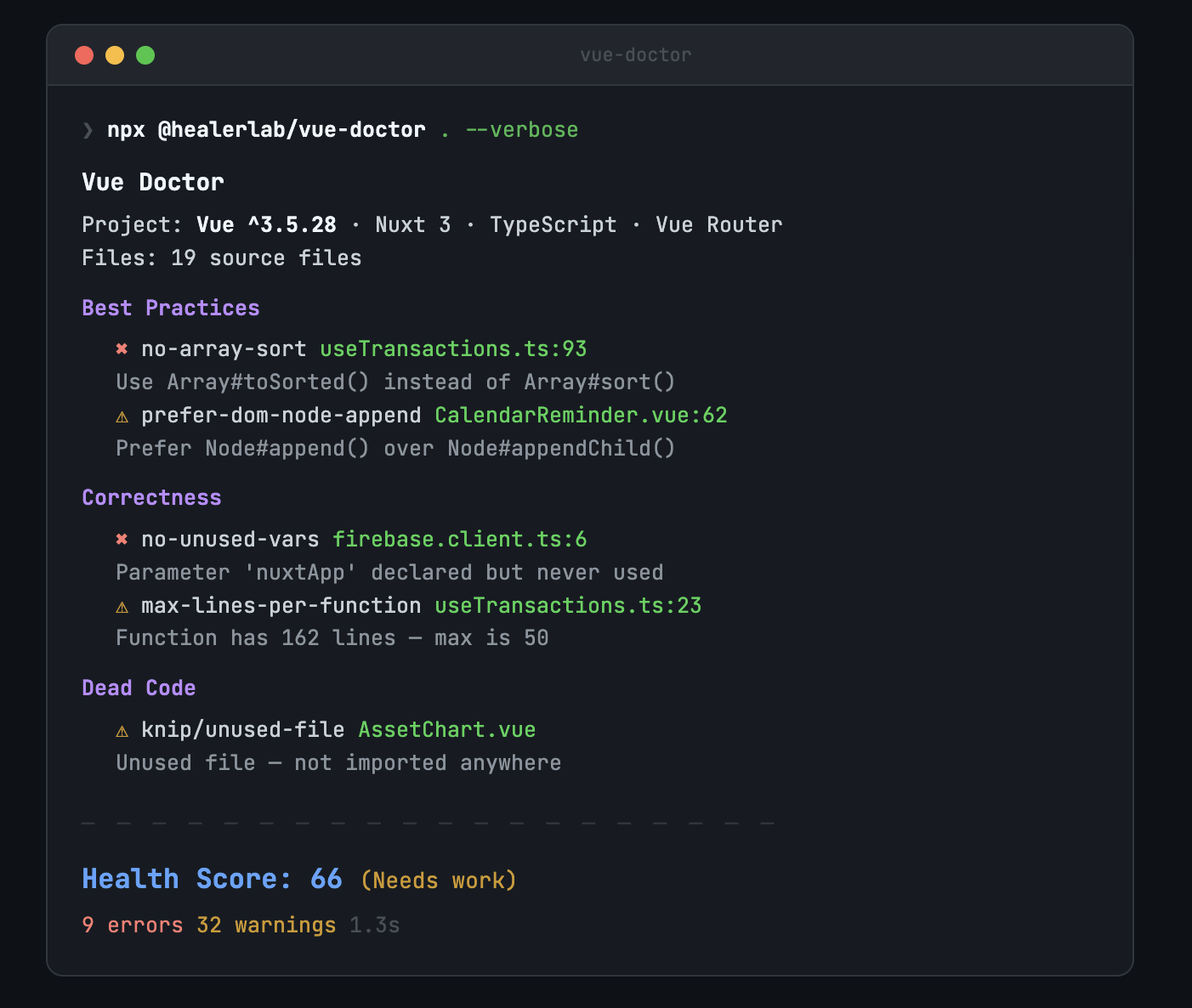Click the 'prefer-dom-node-append' rule name

(x=281, y=416)
